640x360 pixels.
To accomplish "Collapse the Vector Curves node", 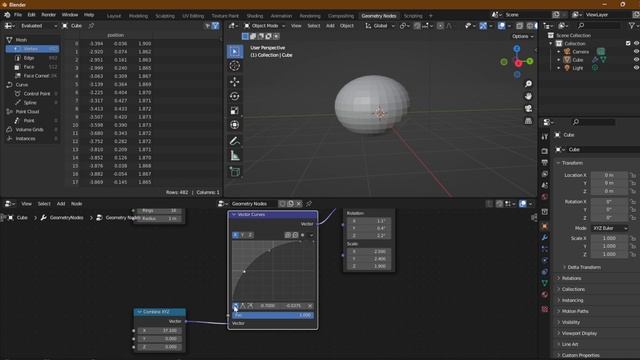I will (234, 214).
